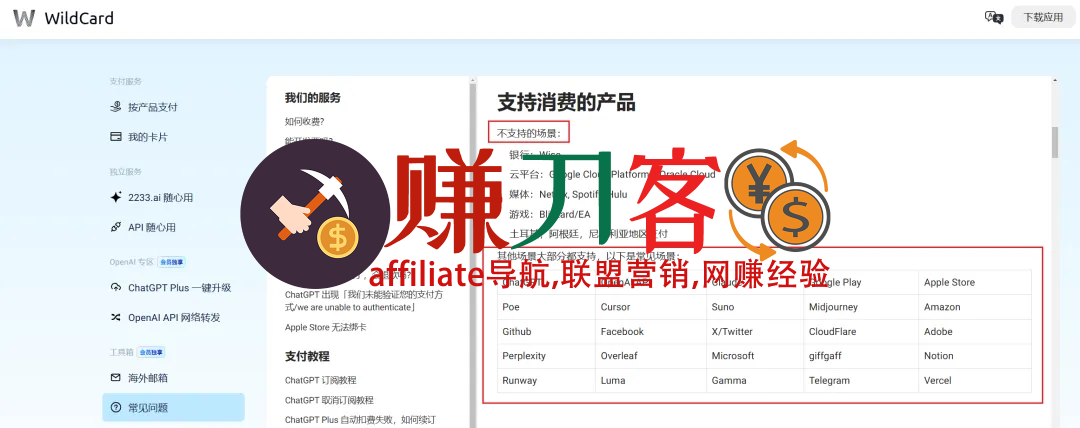Click the 不支持的场景 label
This screenshot has height=428, width=1080.
[529, 132]
